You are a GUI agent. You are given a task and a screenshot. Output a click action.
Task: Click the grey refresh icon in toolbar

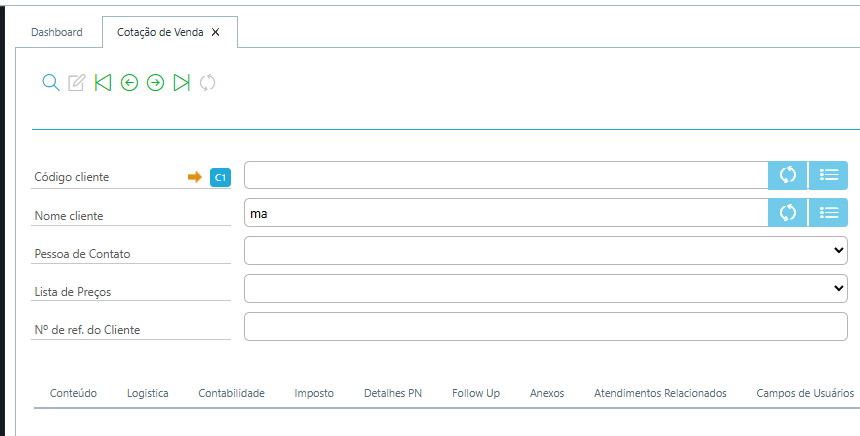[207, 83]
